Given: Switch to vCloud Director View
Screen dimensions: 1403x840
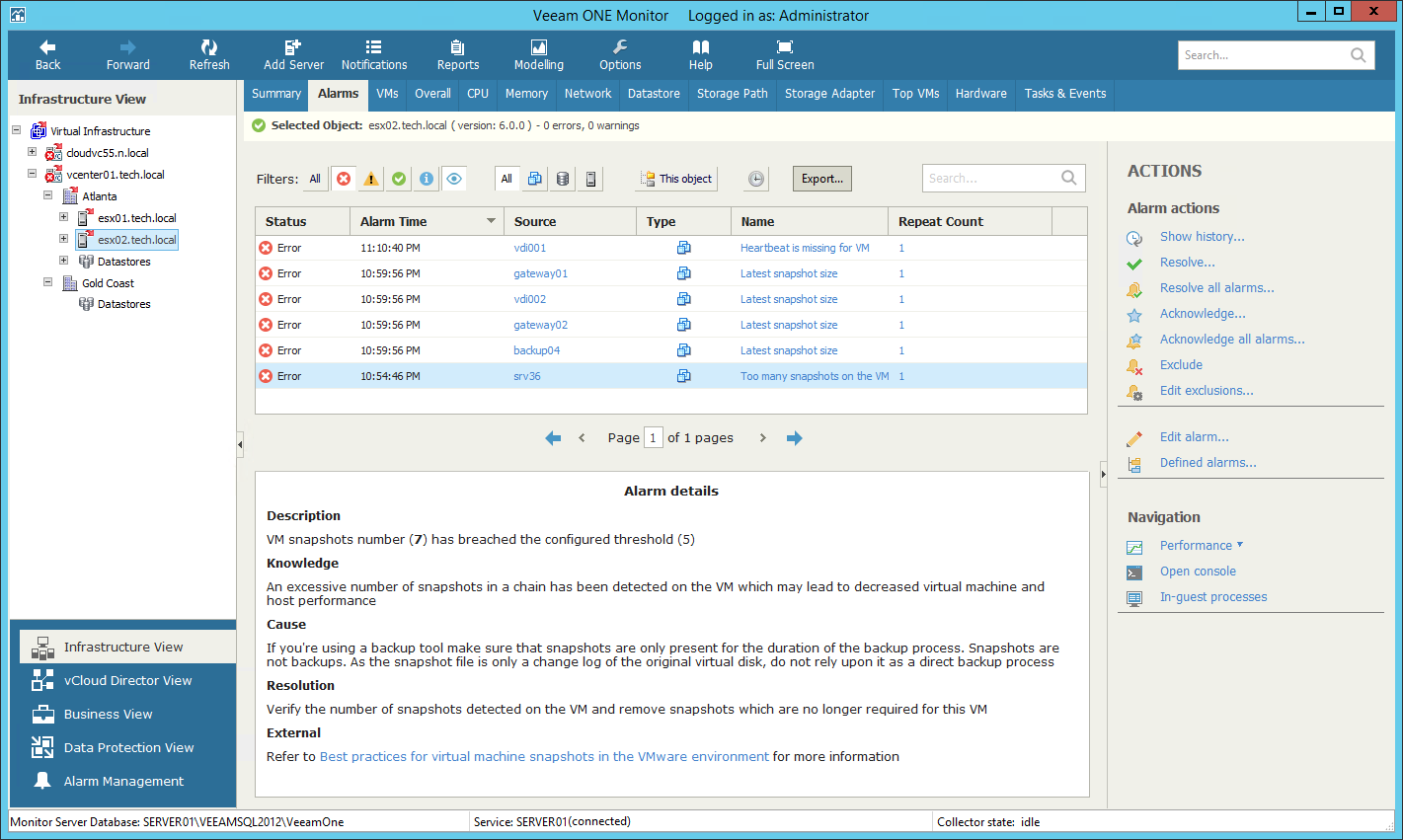Looking at the screenshot, I should point(127,680).
